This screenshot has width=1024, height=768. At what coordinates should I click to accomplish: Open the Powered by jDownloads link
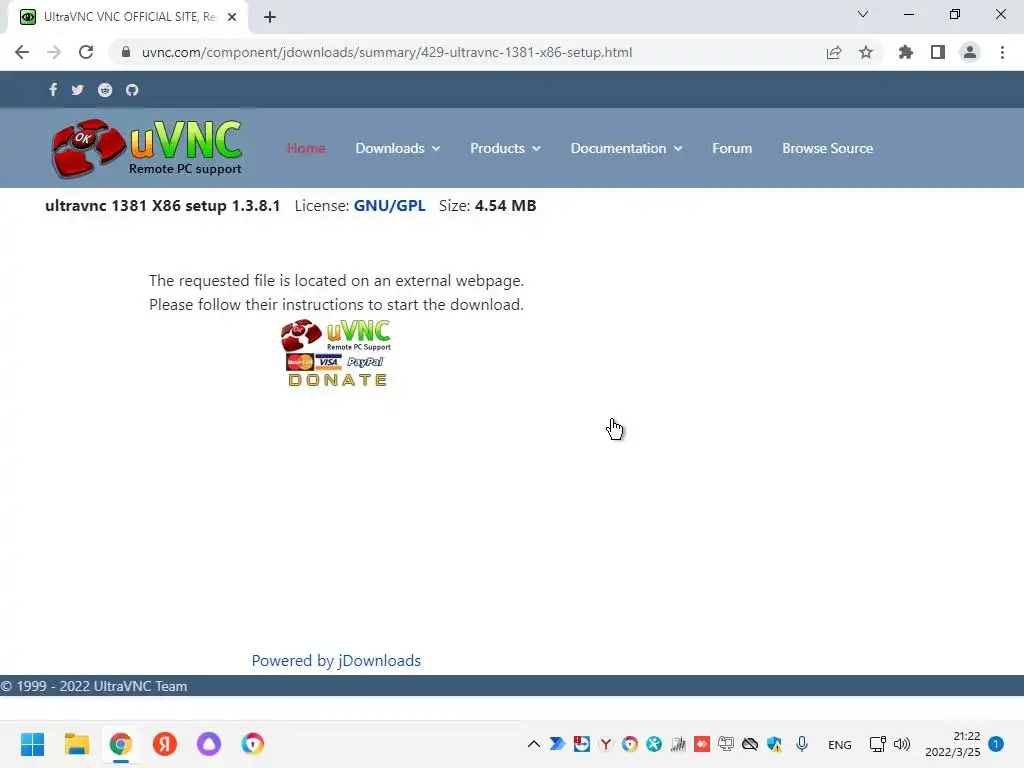point(336,660)
